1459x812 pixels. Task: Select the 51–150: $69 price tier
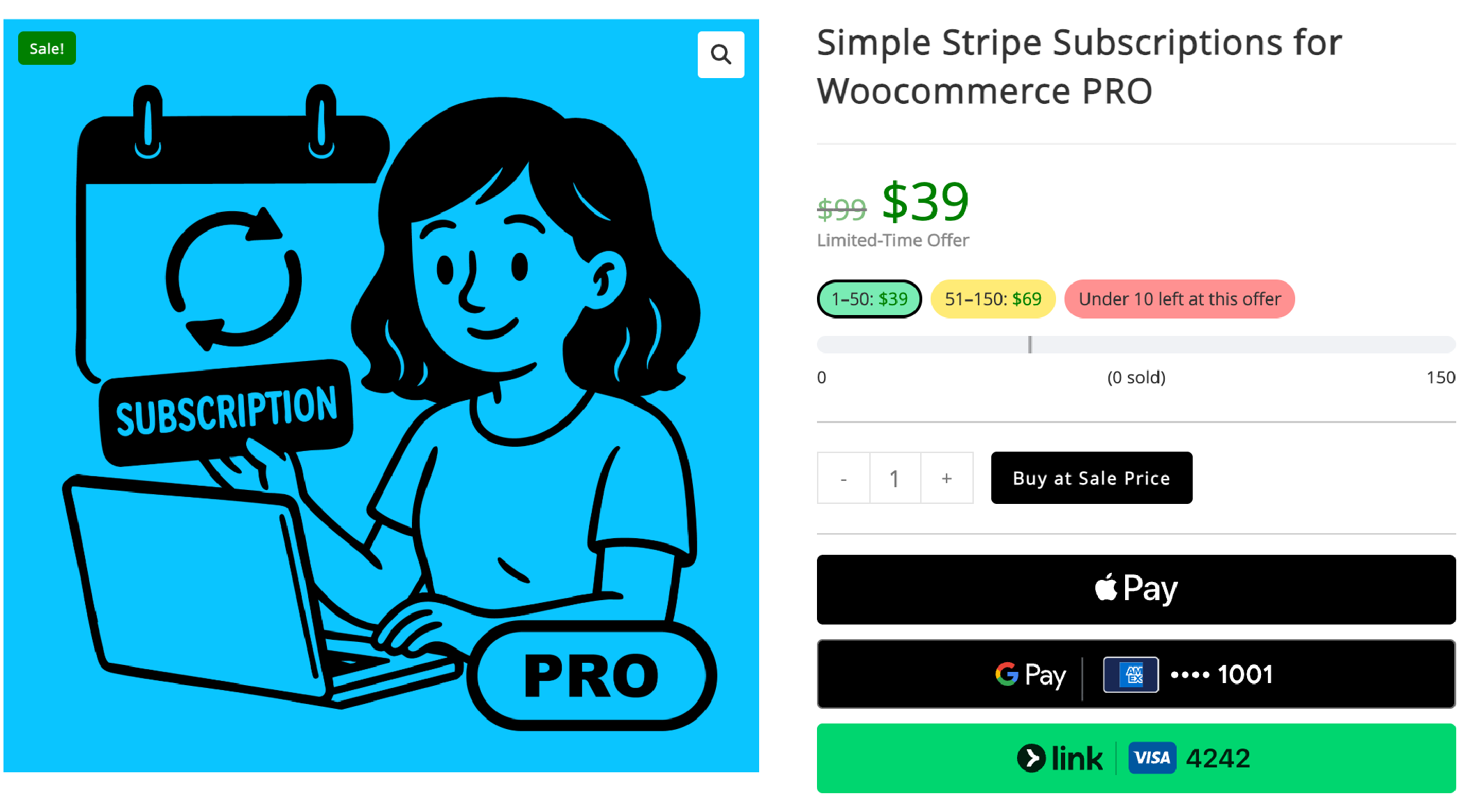(993, 299)
